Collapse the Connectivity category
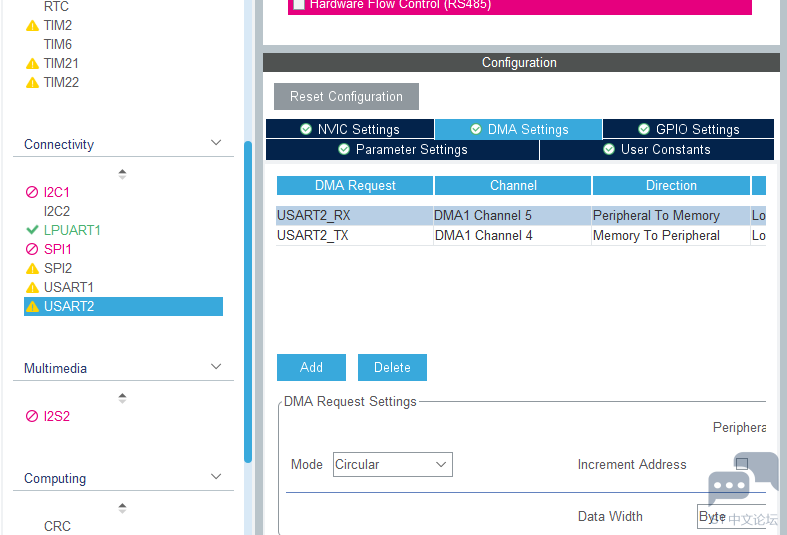The height and width of the screenshot is (535, 787). (x=216, y=144)
